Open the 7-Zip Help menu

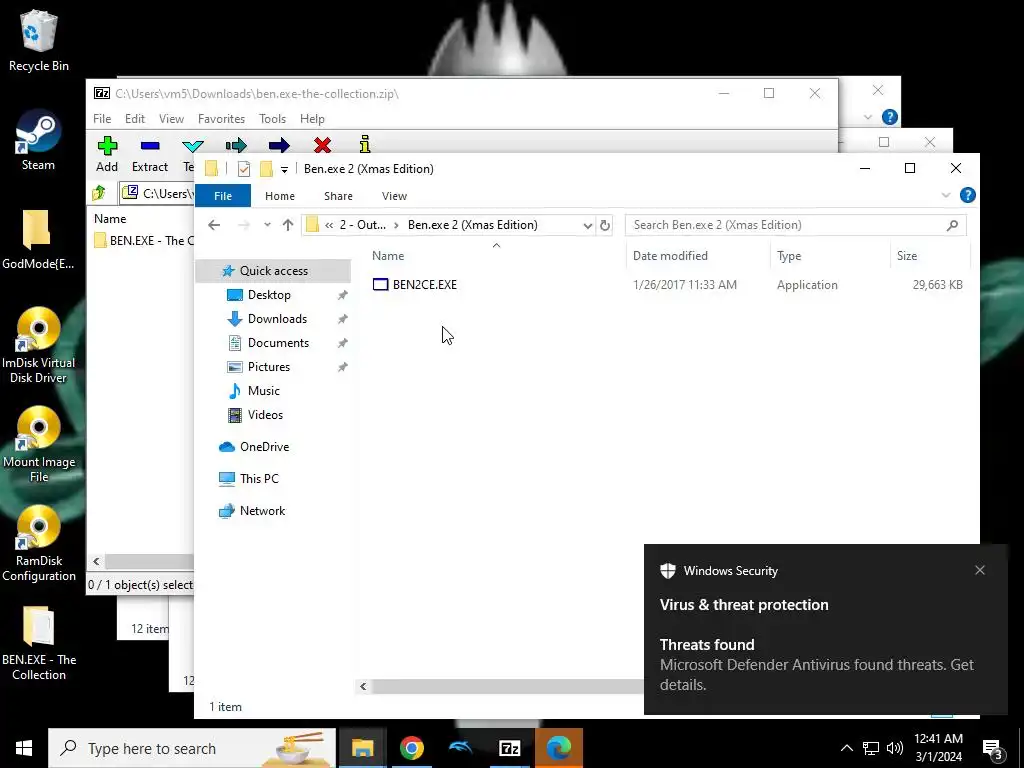312,119
